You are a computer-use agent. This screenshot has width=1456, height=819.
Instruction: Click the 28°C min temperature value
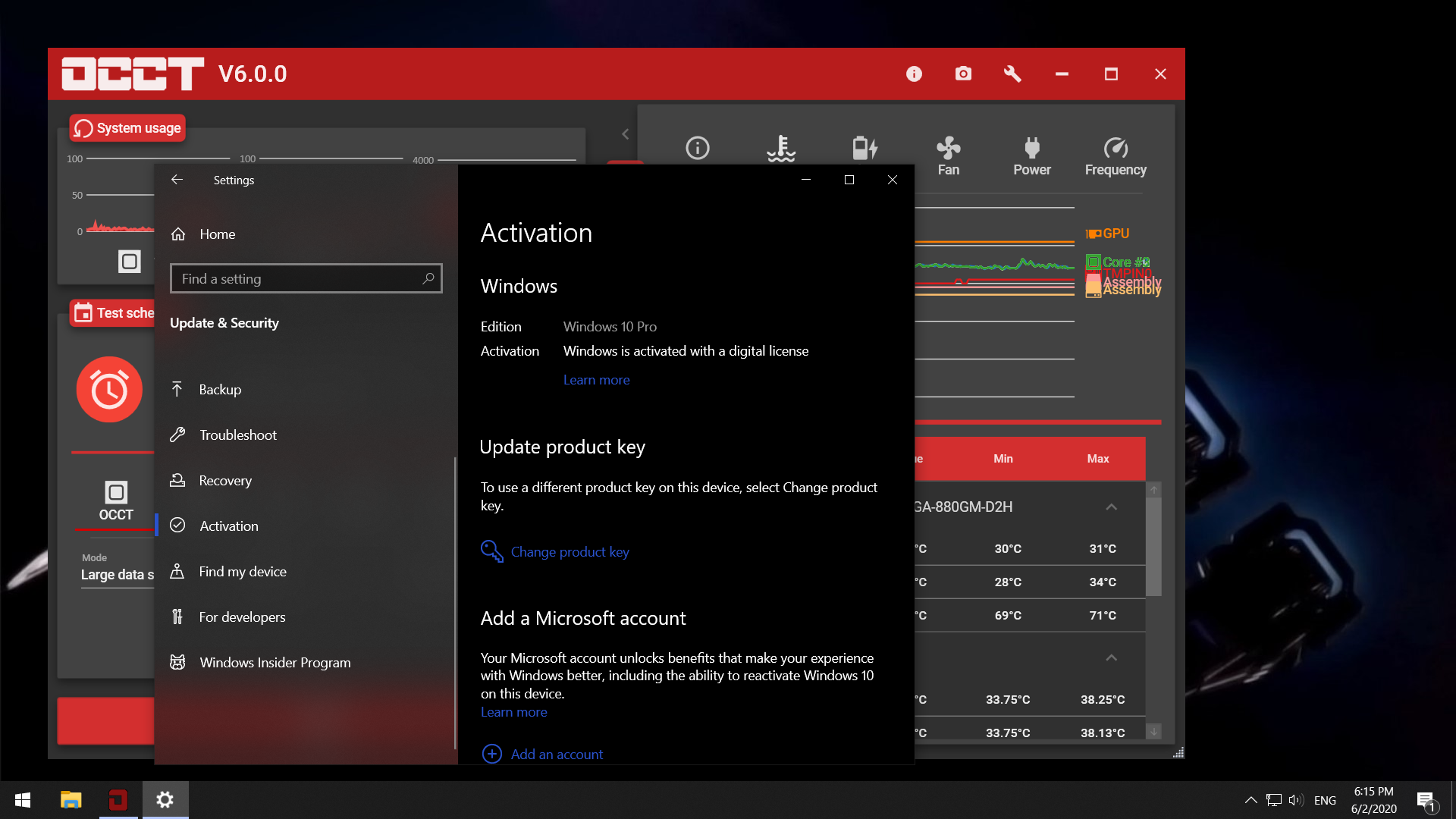pos(1008,582)
